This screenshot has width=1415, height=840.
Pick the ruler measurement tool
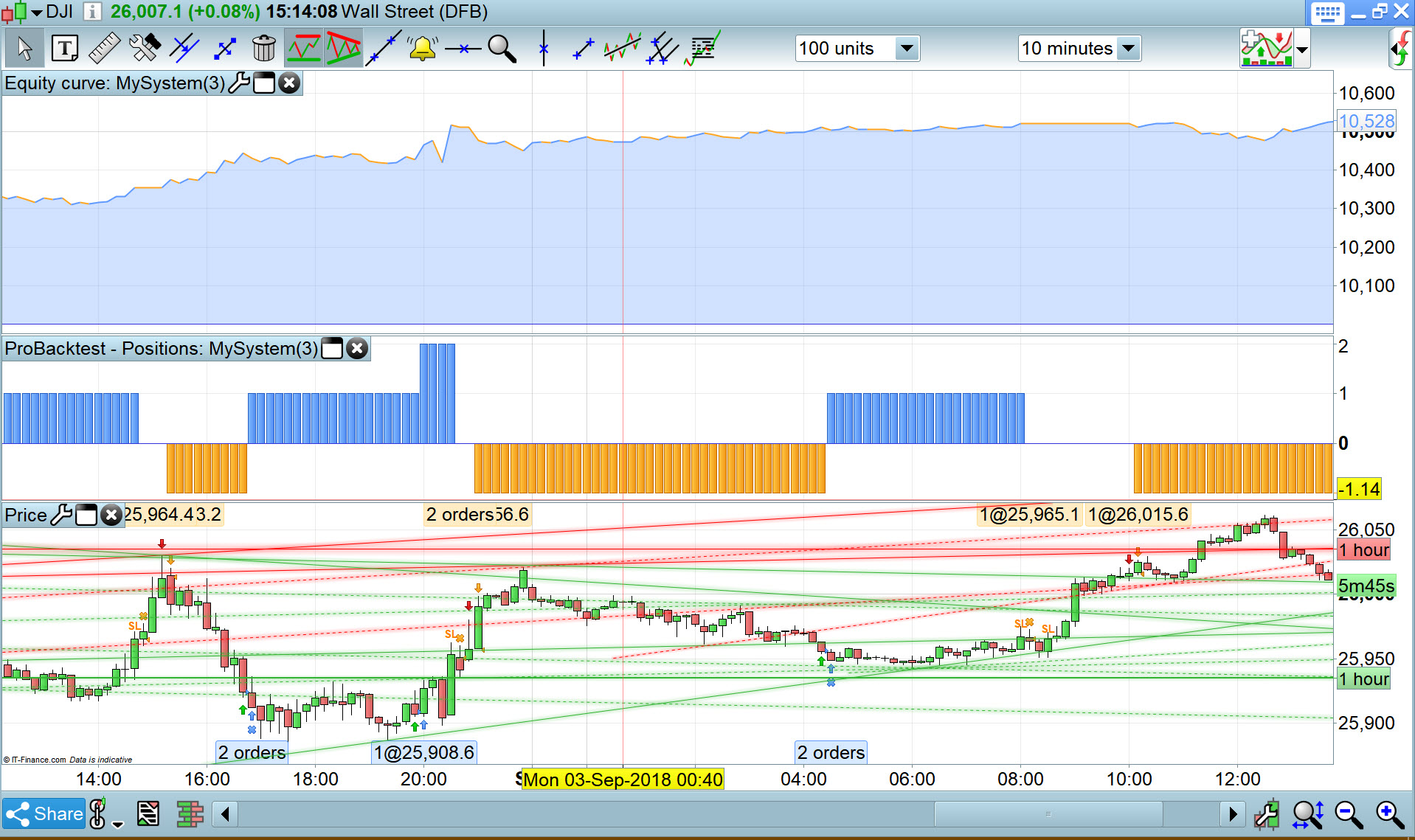tap(105, 49)
